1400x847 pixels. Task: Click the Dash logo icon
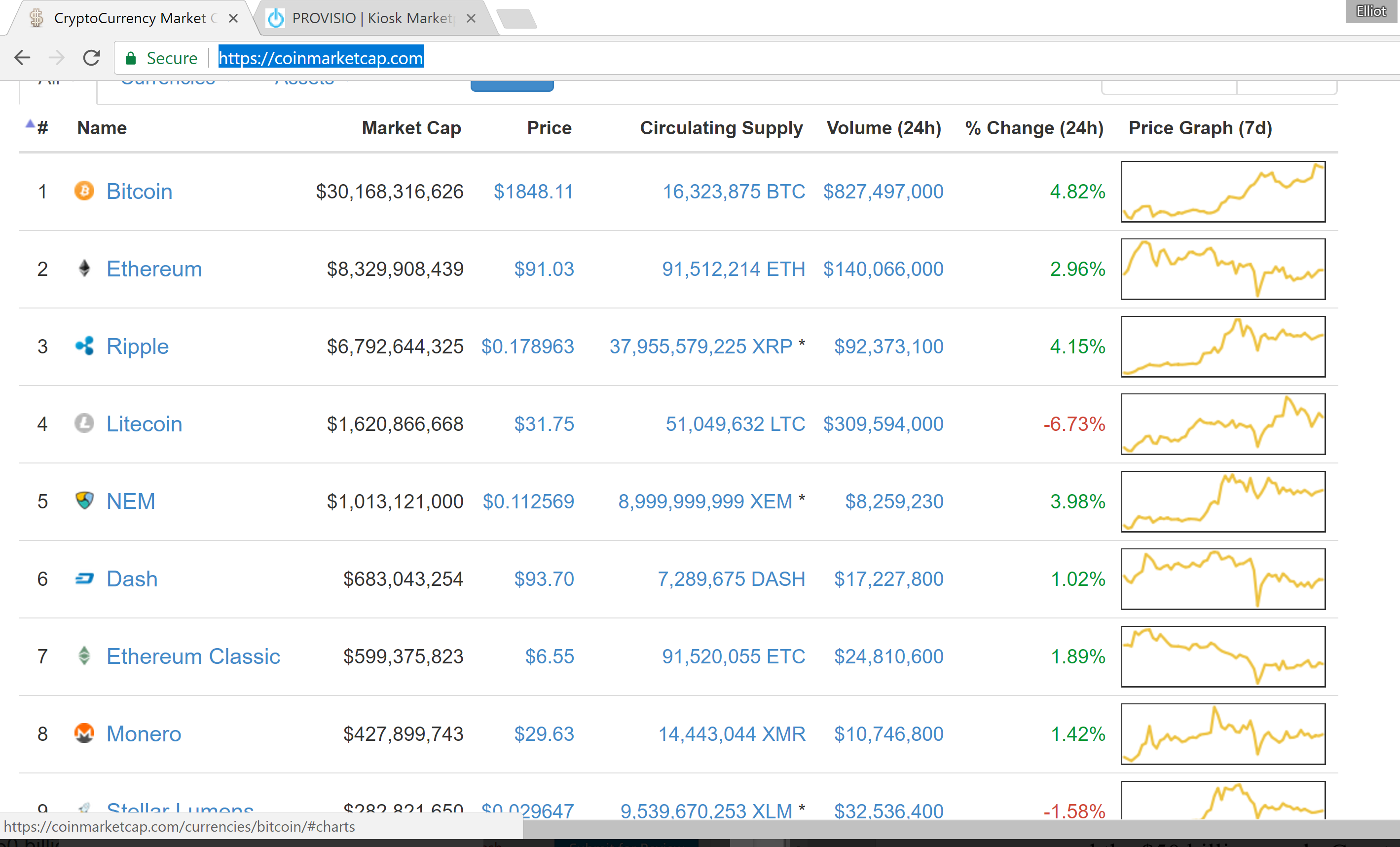coord(84,578)
